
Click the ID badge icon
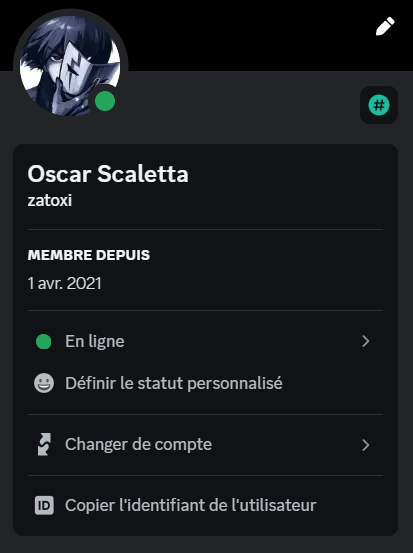pos(44,505)
